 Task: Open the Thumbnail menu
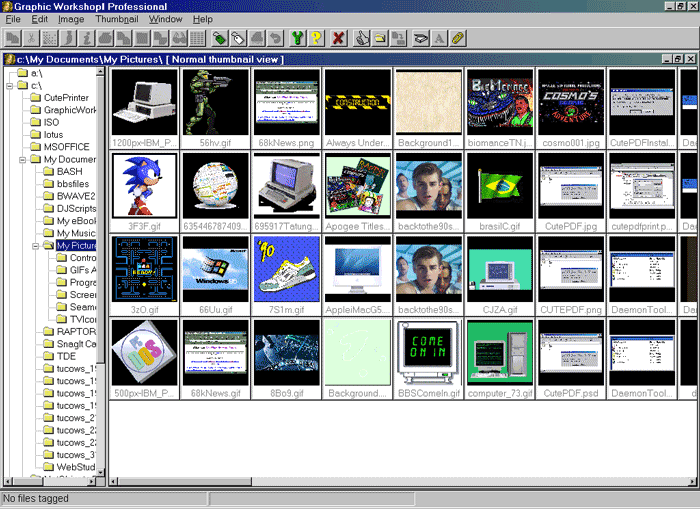coord(117,19)
